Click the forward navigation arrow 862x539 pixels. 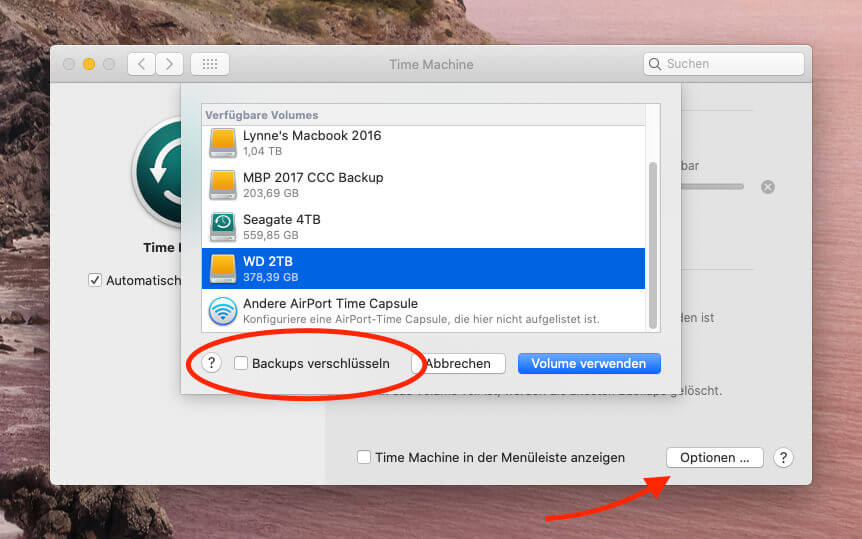tap(169, 64)
